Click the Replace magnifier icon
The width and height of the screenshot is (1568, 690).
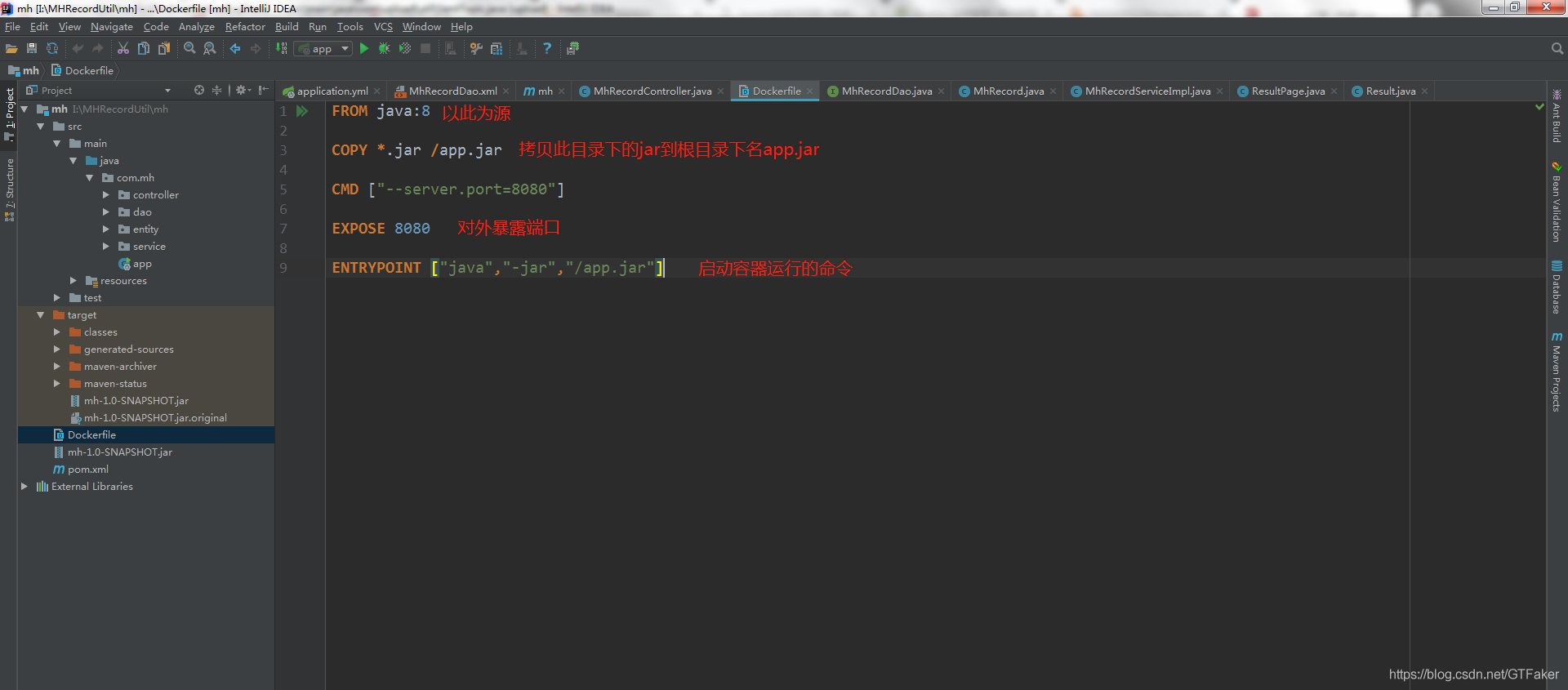pyautogui.click(x=210, y=49)
